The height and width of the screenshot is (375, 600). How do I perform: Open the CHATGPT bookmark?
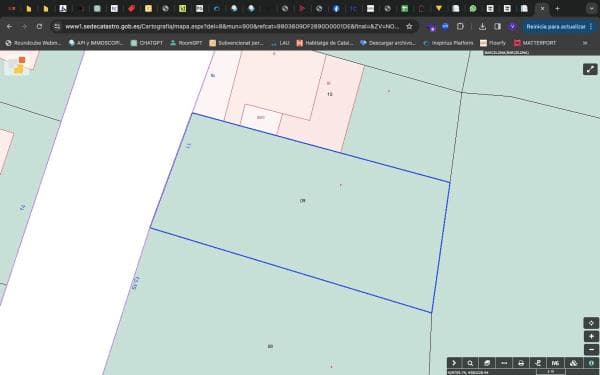147,43
